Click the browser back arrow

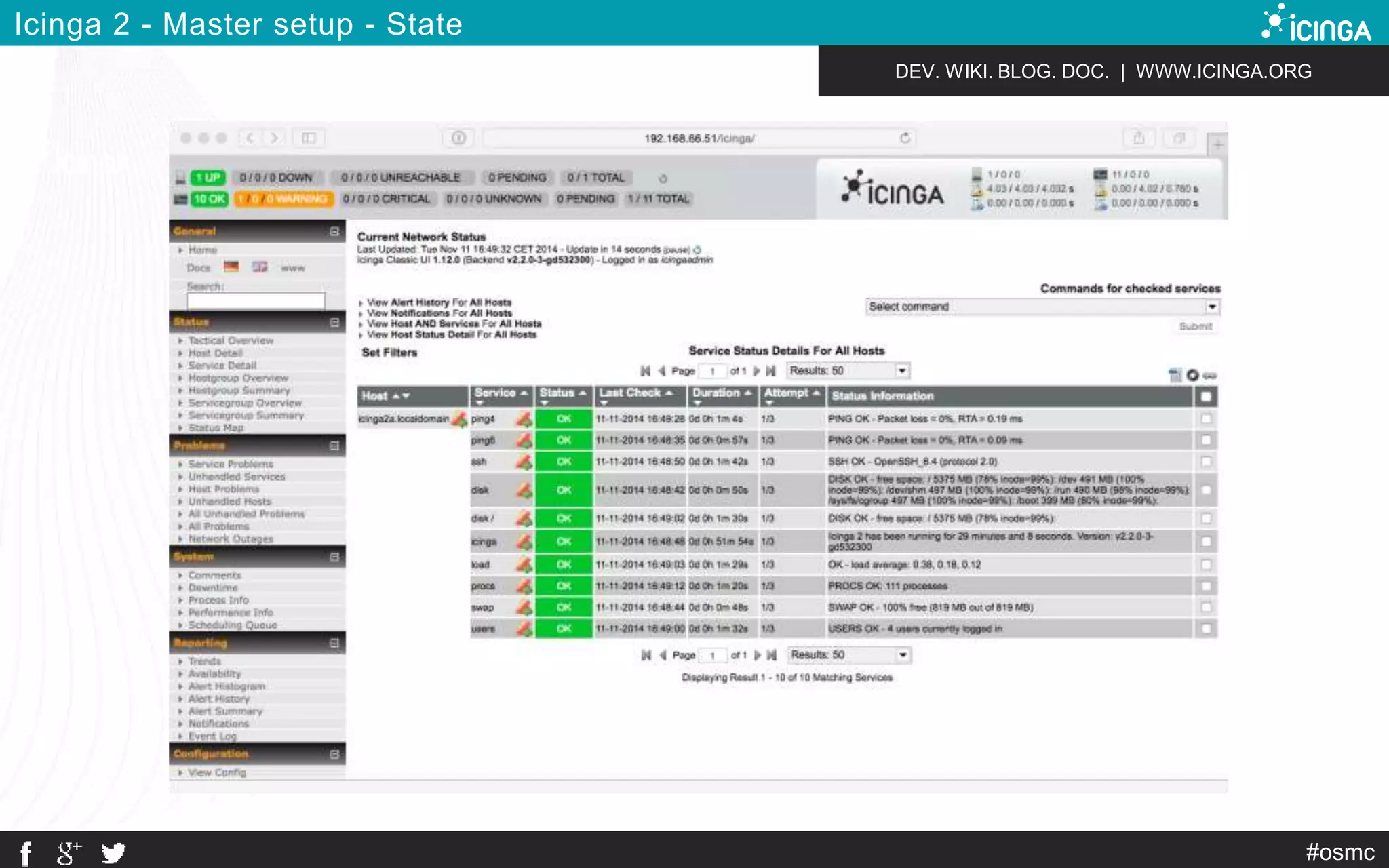coord(250,138)
